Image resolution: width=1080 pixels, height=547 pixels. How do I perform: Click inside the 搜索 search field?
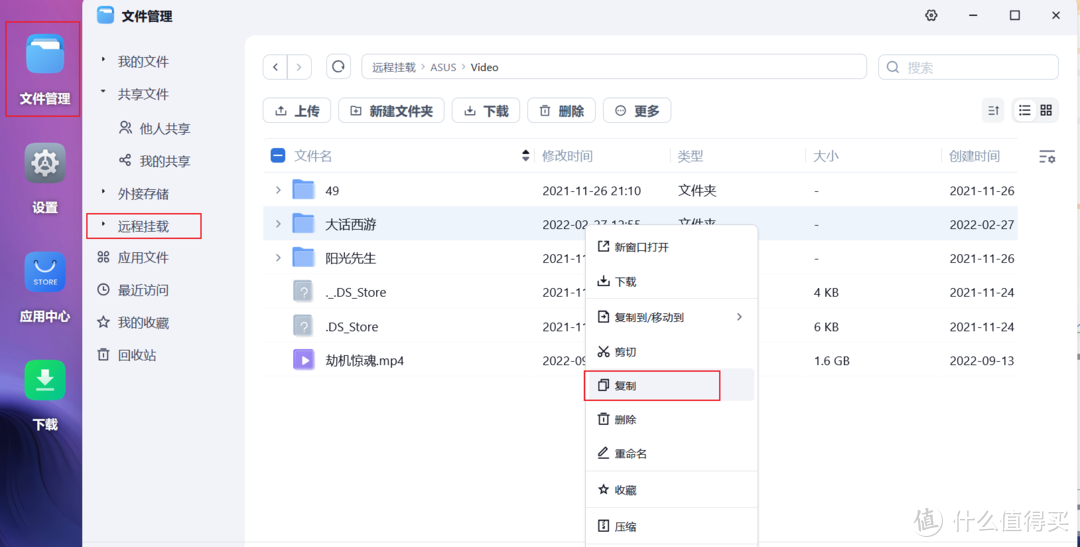click(968, 68)
